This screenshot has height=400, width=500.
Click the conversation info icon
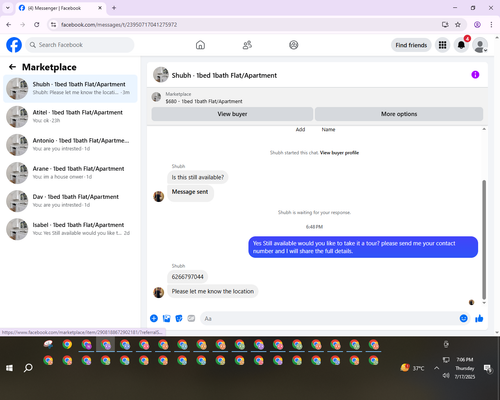475,75
